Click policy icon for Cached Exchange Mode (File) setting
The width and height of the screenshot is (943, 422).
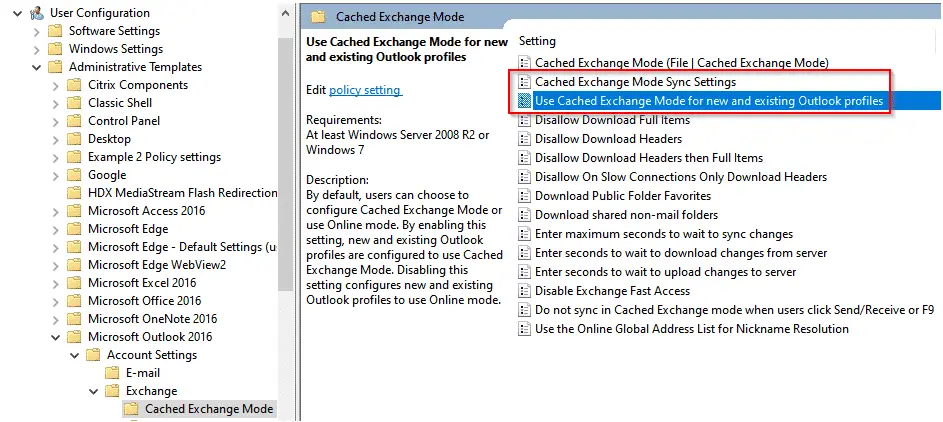525,62
